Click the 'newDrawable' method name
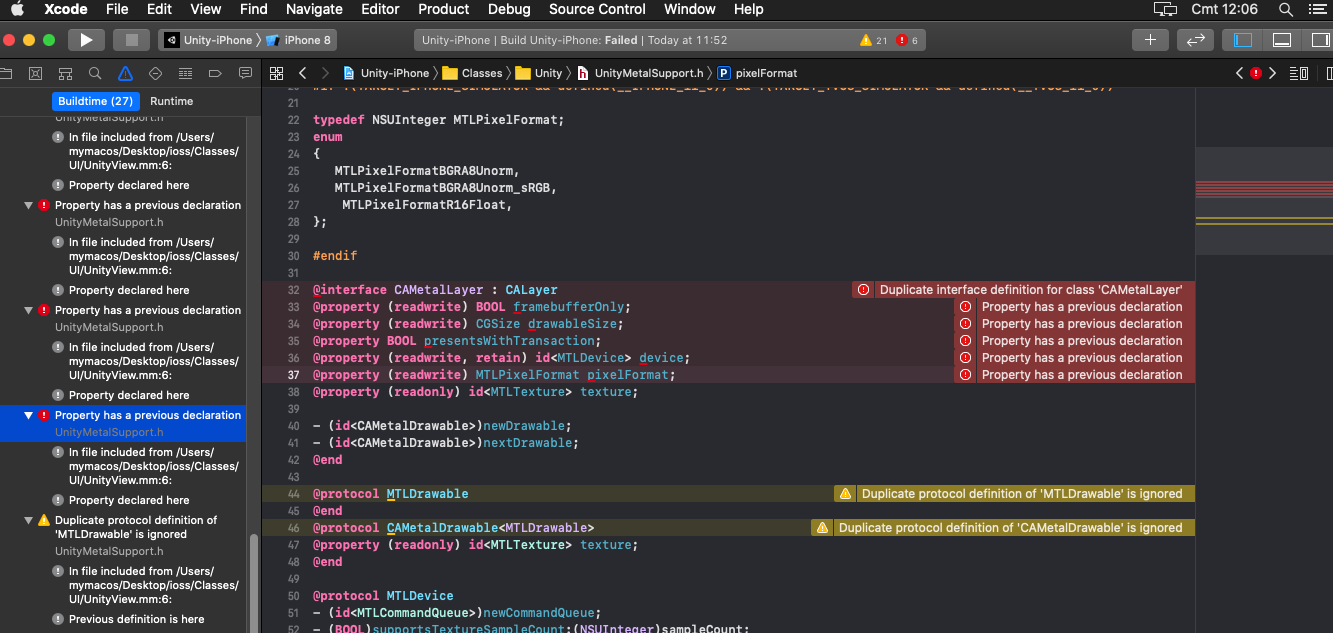This screenshot has height=633, width=1333. click(x=526, y=426)
